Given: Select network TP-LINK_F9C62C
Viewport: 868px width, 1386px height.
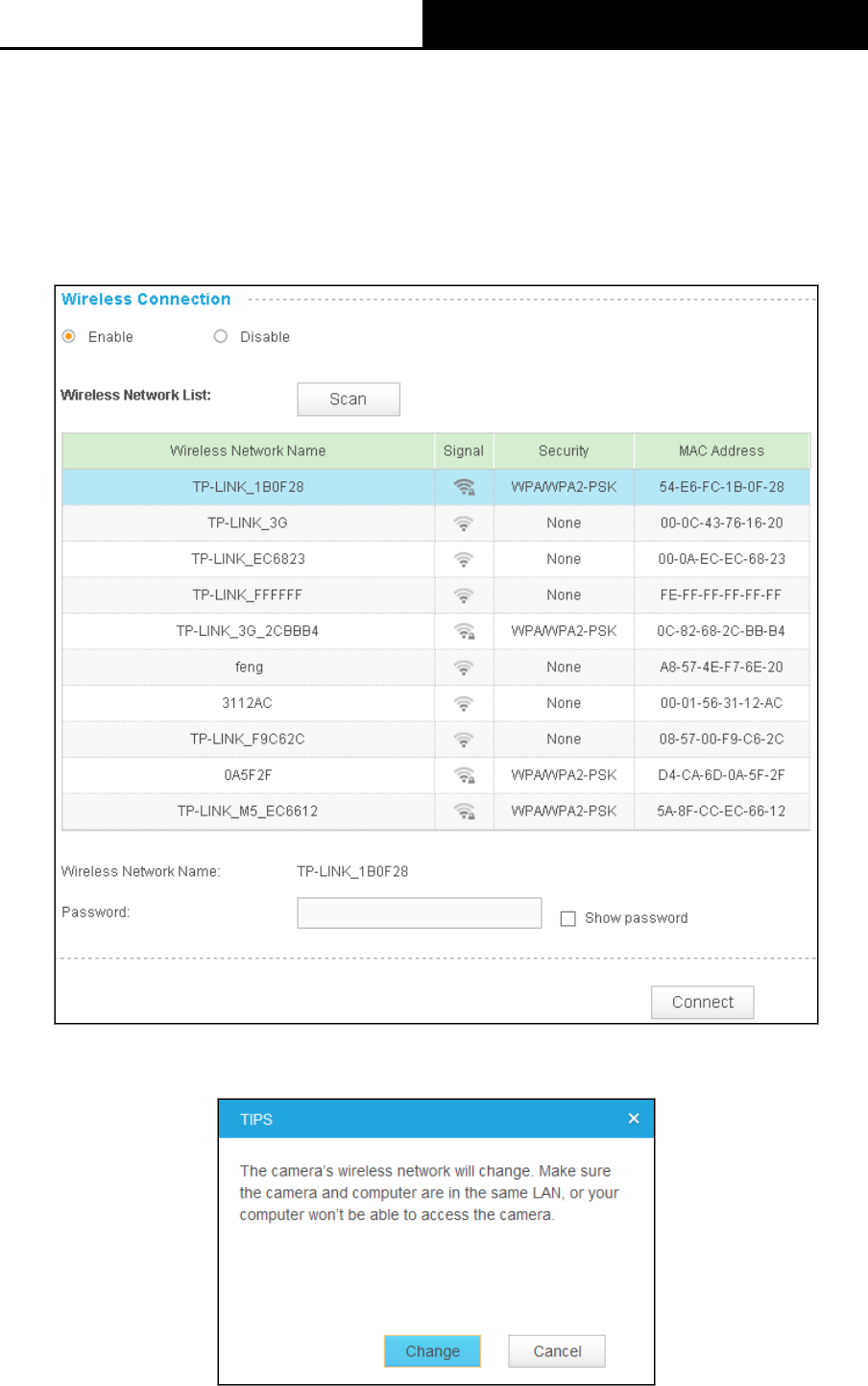Looking at the screenshot, I should [x=248, y=739].
